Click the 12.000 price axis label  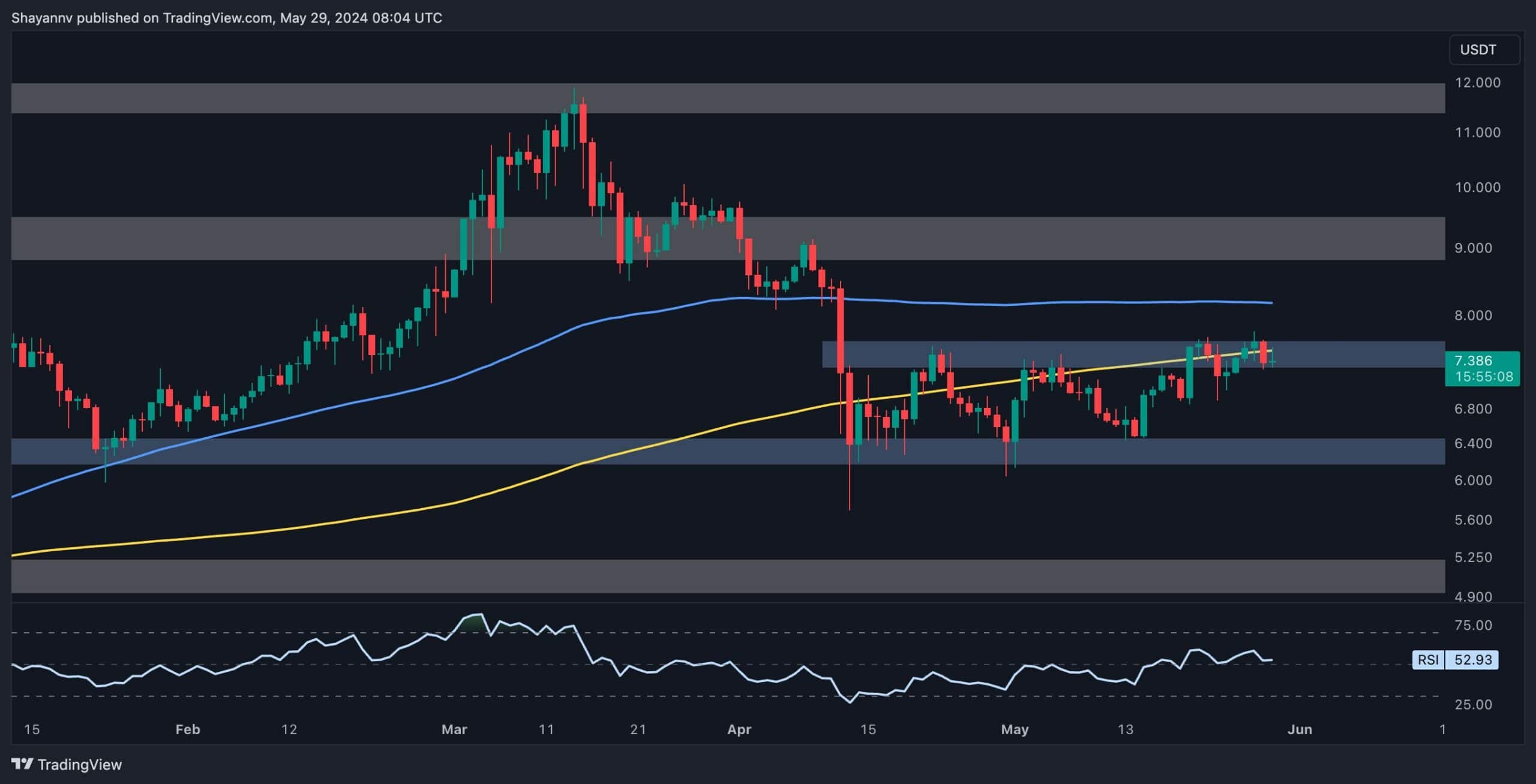click(x=1477, y=83)
